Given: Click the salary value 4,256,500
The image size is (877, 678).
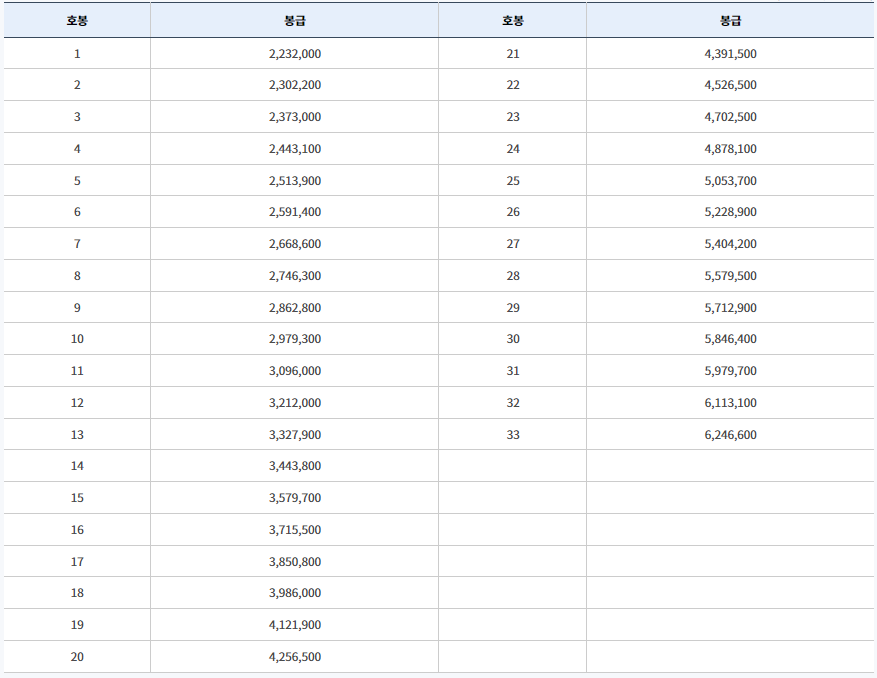Looking at the screenshot, I should coord(295,657).
